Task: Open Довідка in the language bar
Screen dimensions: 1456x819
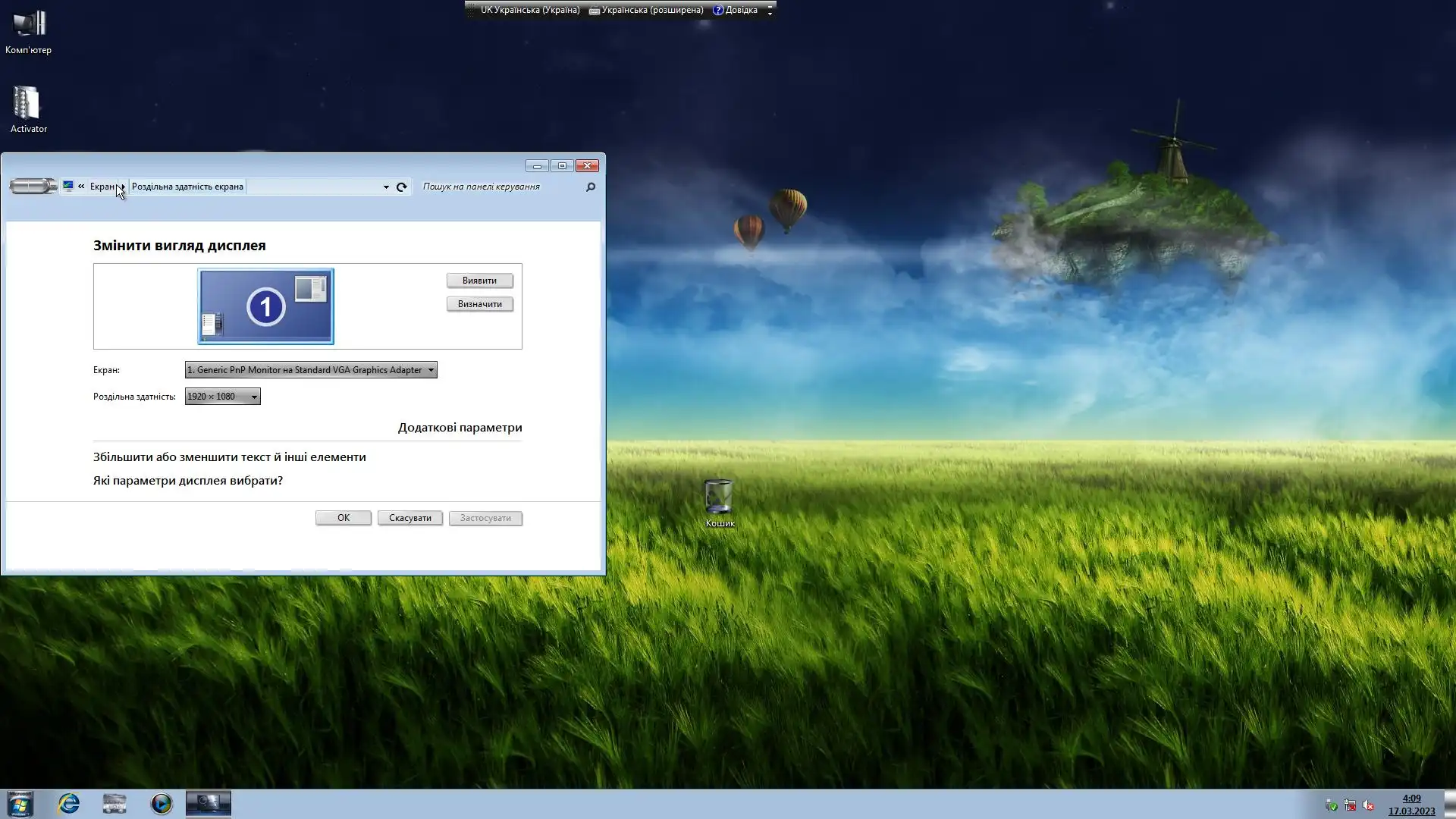Action: coord(736,10)
